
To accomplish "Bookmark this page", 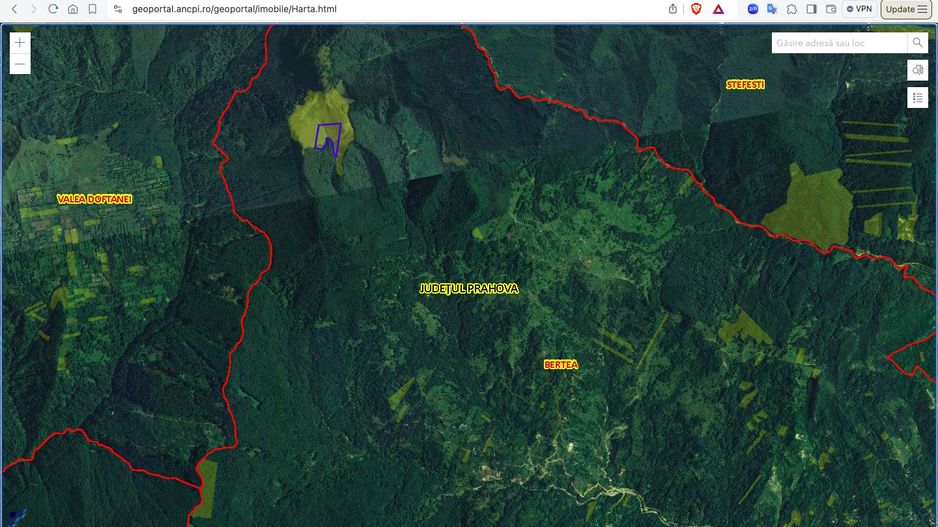I will click(92, 9).
